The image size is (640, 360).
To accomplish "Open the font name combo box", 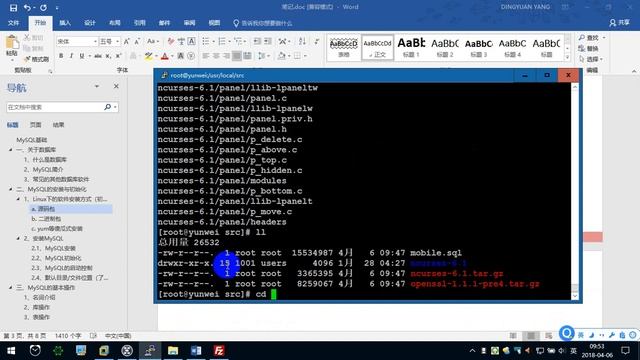I will tap(77, 41).
